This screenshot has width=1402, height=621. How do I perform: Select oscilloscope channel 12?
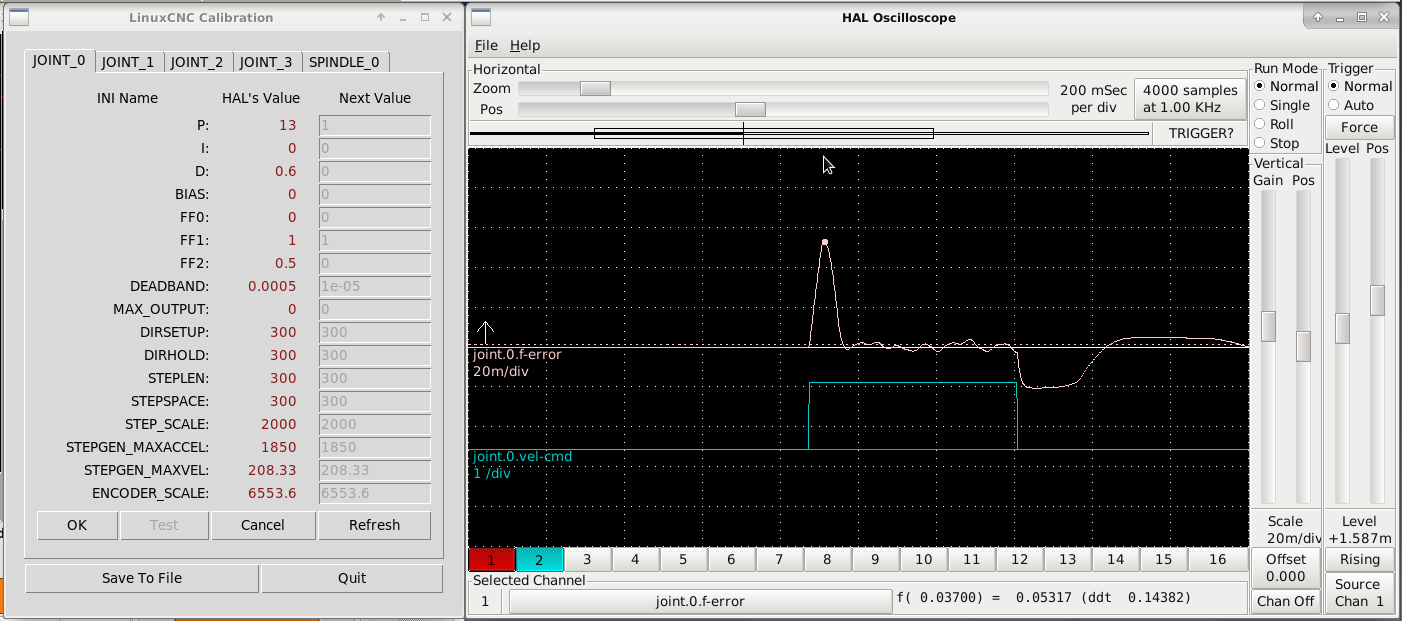tap(1019, 560)
